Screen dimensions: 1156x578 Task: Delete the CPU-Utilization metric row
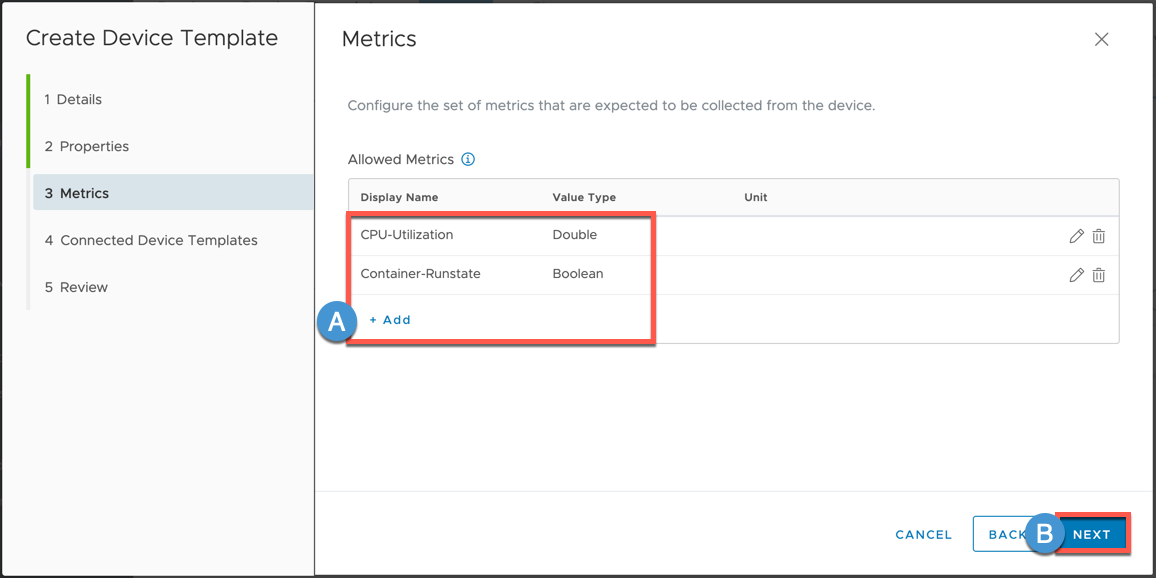1098,236
